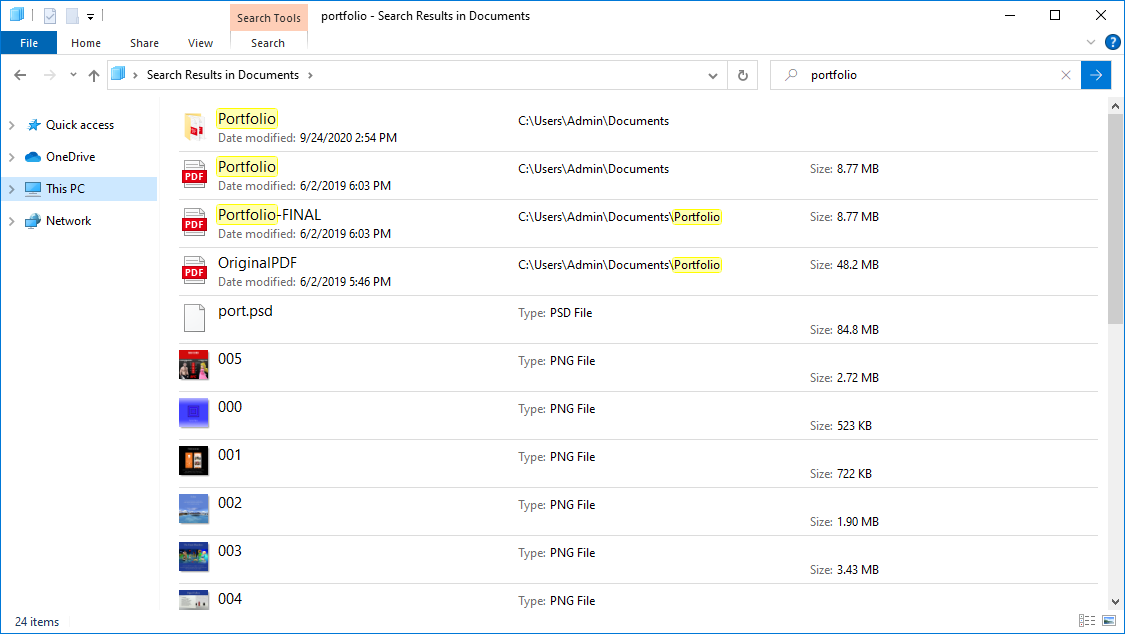Clear the search box with X
Screen dimensions: 1125x634
click(x=1066, y=75)
